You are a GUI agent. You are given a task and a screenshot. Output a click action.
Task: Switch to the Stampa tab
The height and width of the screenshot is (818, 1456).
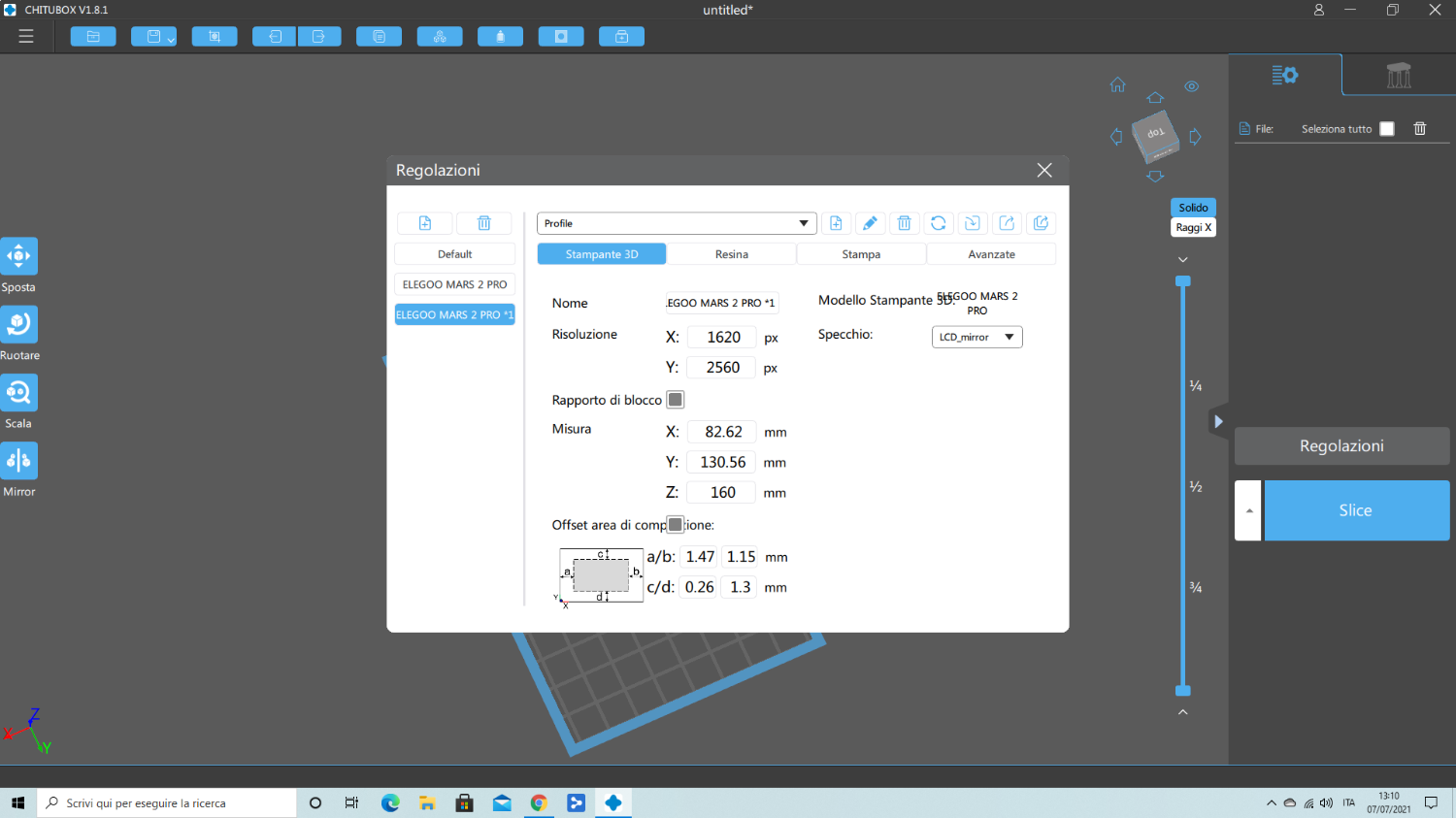pyautogui.click(x=861, y=254)
